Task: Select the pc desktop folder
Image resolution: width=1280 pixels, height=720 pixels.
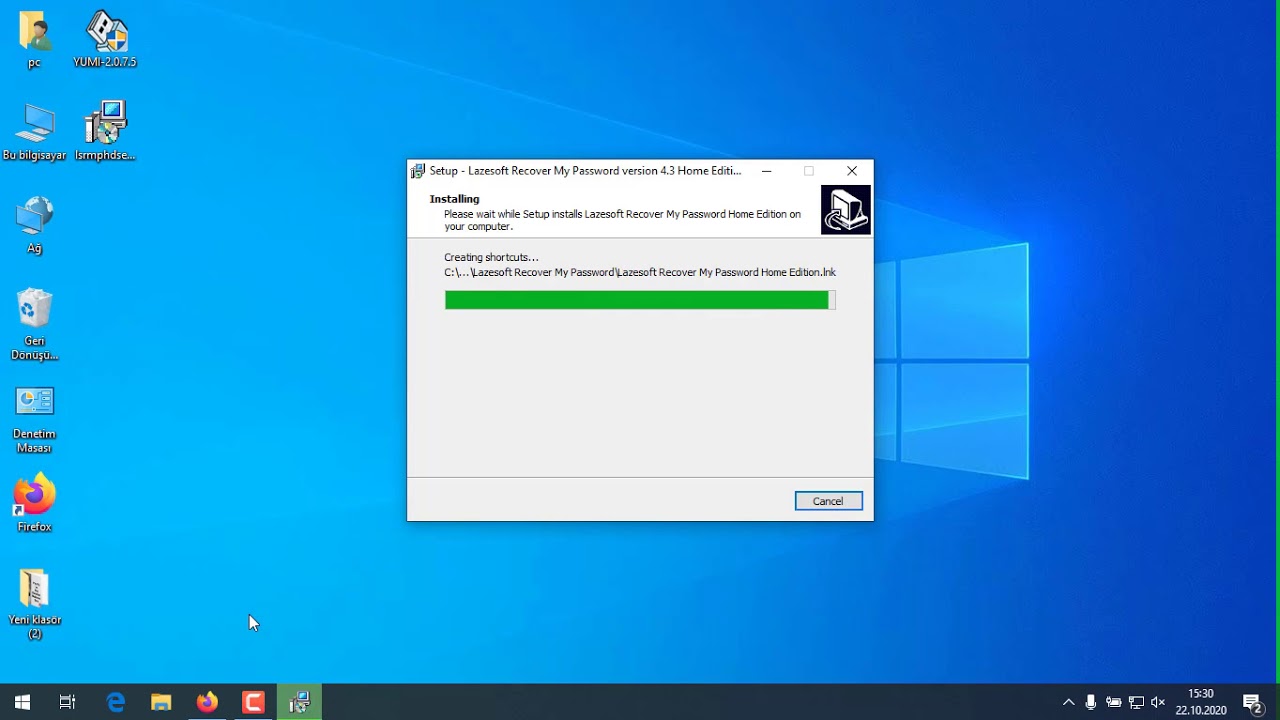Action: click(x=34, y=40)
